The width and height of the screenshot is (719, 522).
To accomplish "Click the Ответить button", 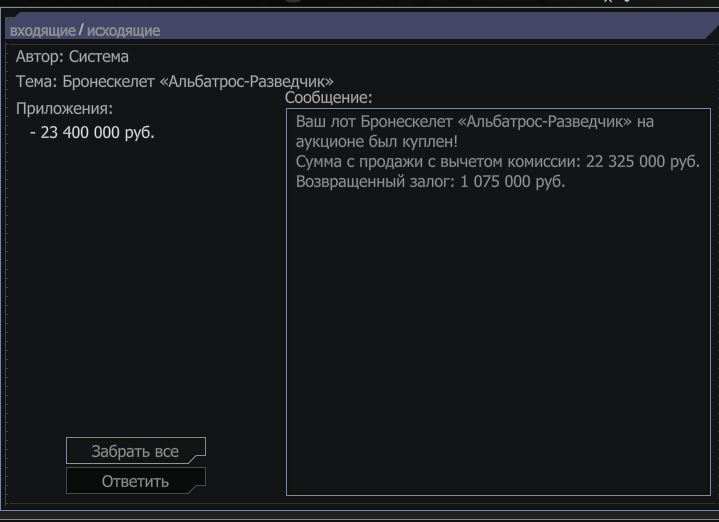I will [136, 481].
